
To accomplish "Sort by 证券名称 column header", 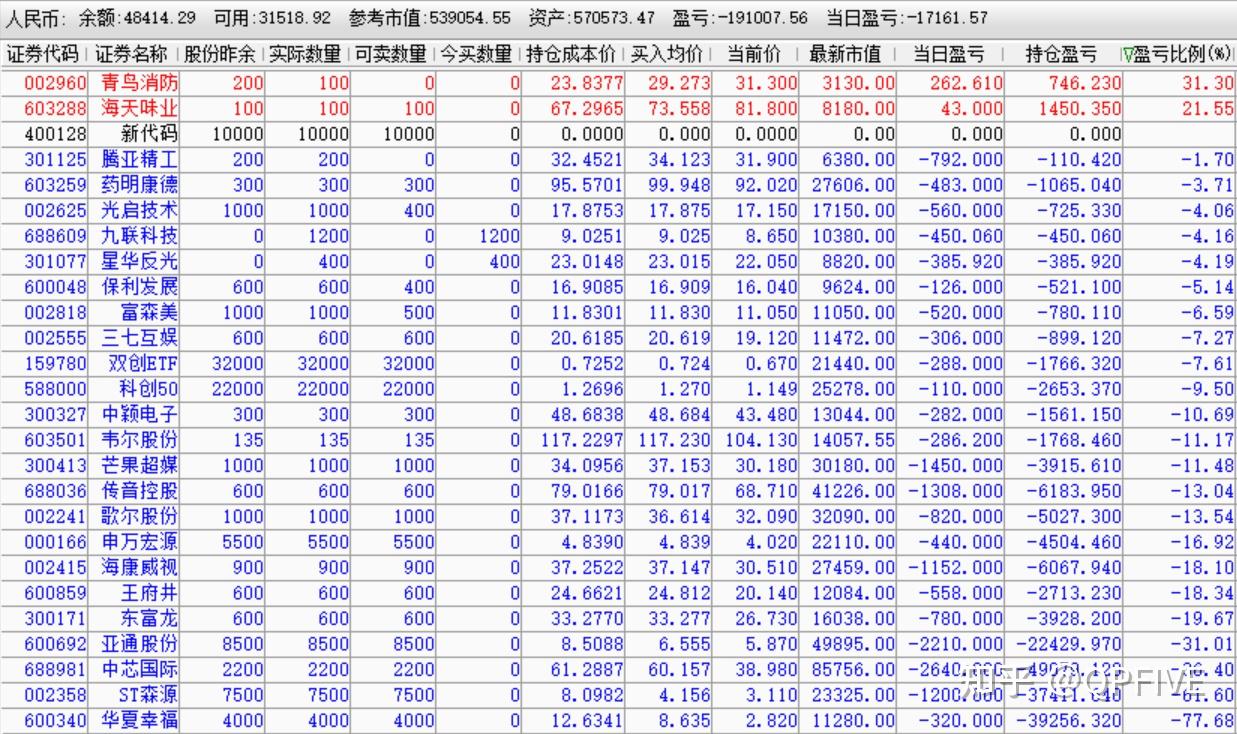I will tap(131, 54).
